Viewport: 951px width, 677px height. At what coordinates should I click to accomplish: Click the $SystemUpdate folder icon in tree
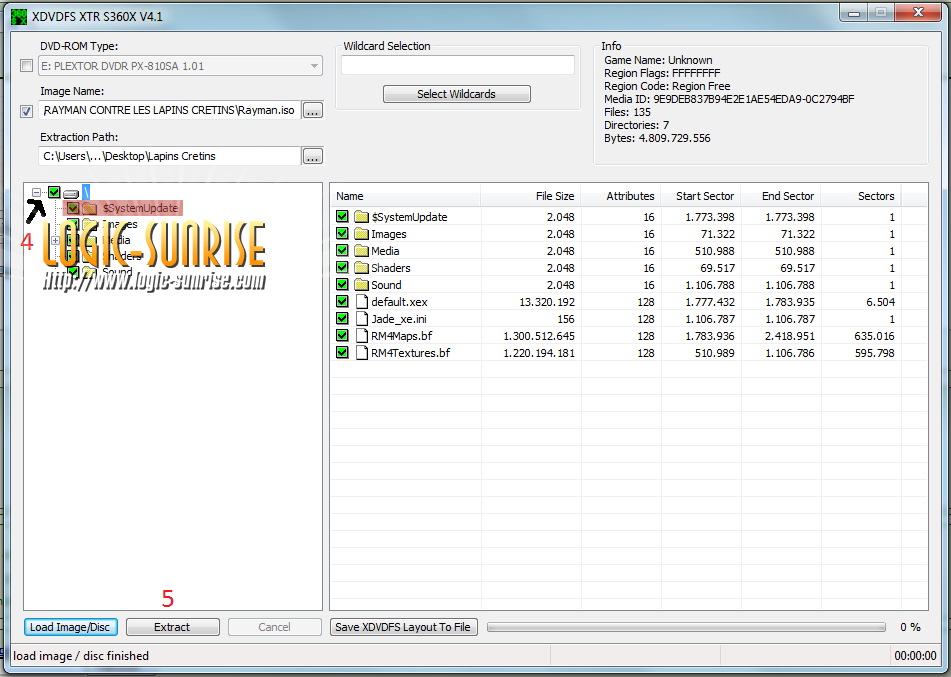pos(90,208)
